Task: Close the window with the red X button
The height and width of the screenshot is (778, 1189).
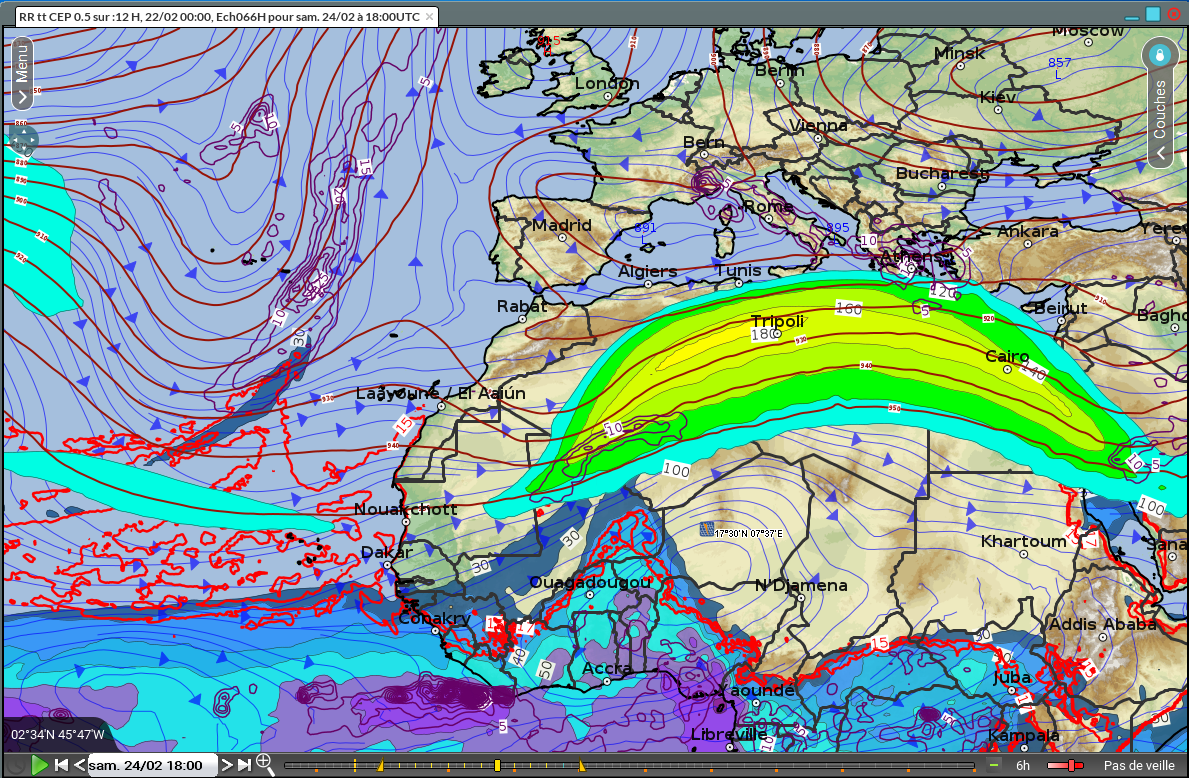Action: pos(1176,14)
